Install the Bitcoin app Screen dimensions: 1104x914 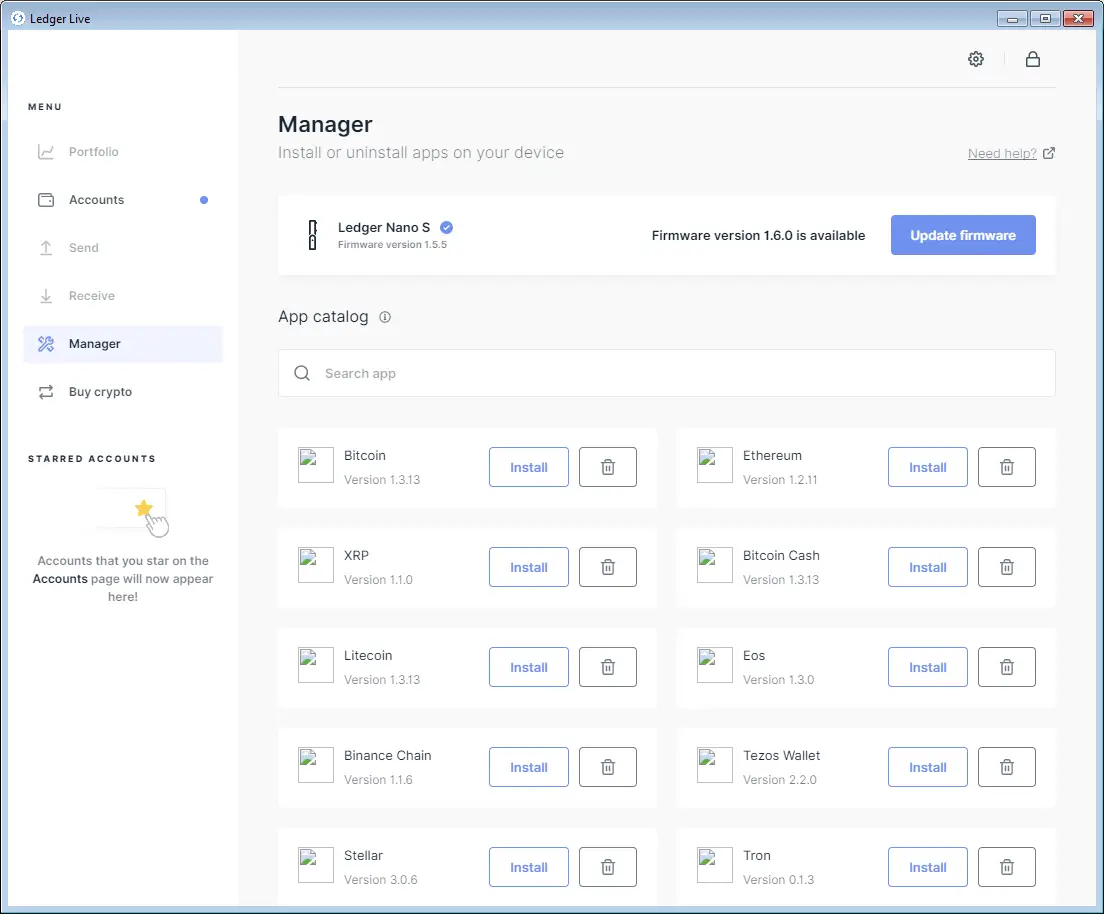(529, 467)
